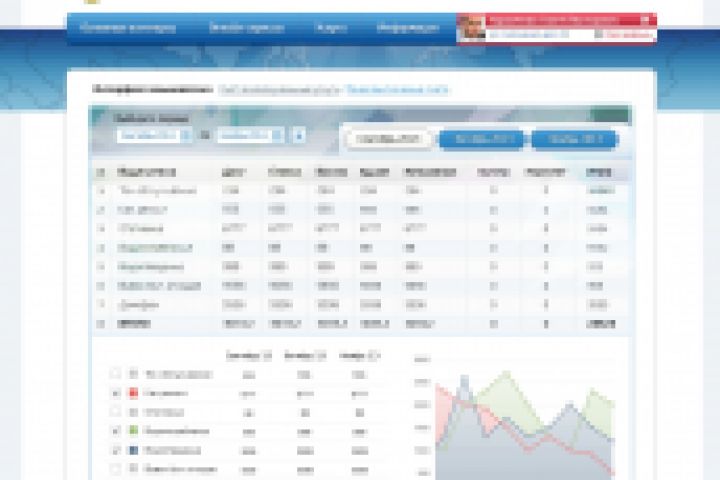
Task: Click the rightmost blue period button
Action: (575, 140)
